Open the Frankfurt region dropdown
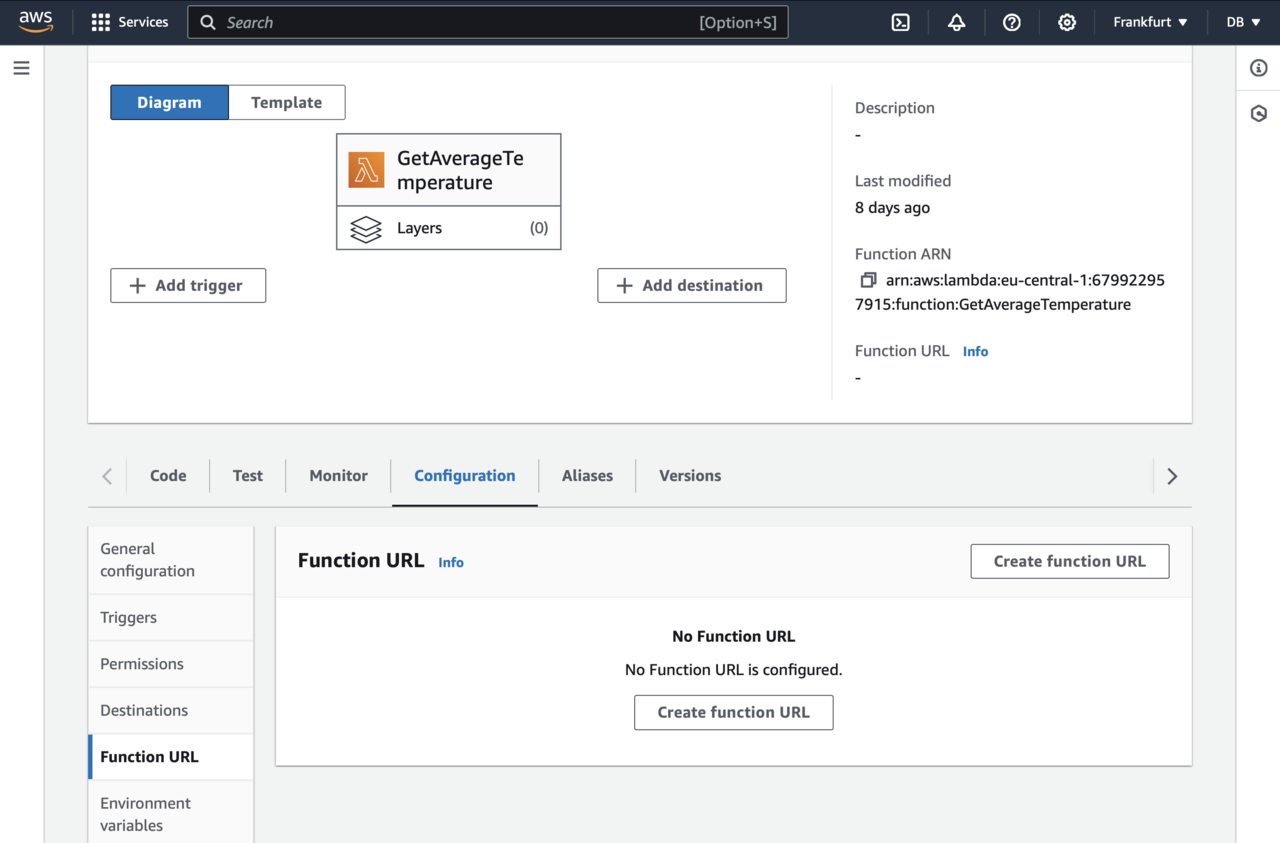 pyautogui.click(x=1150, y=22)
